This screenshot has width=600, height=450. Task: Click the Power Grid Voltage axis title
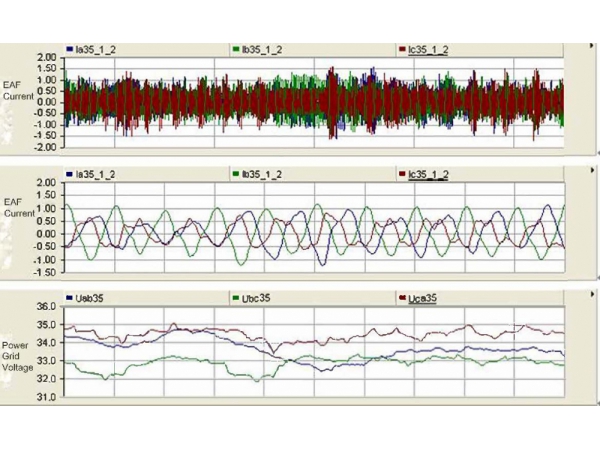[x=18, y=352]
